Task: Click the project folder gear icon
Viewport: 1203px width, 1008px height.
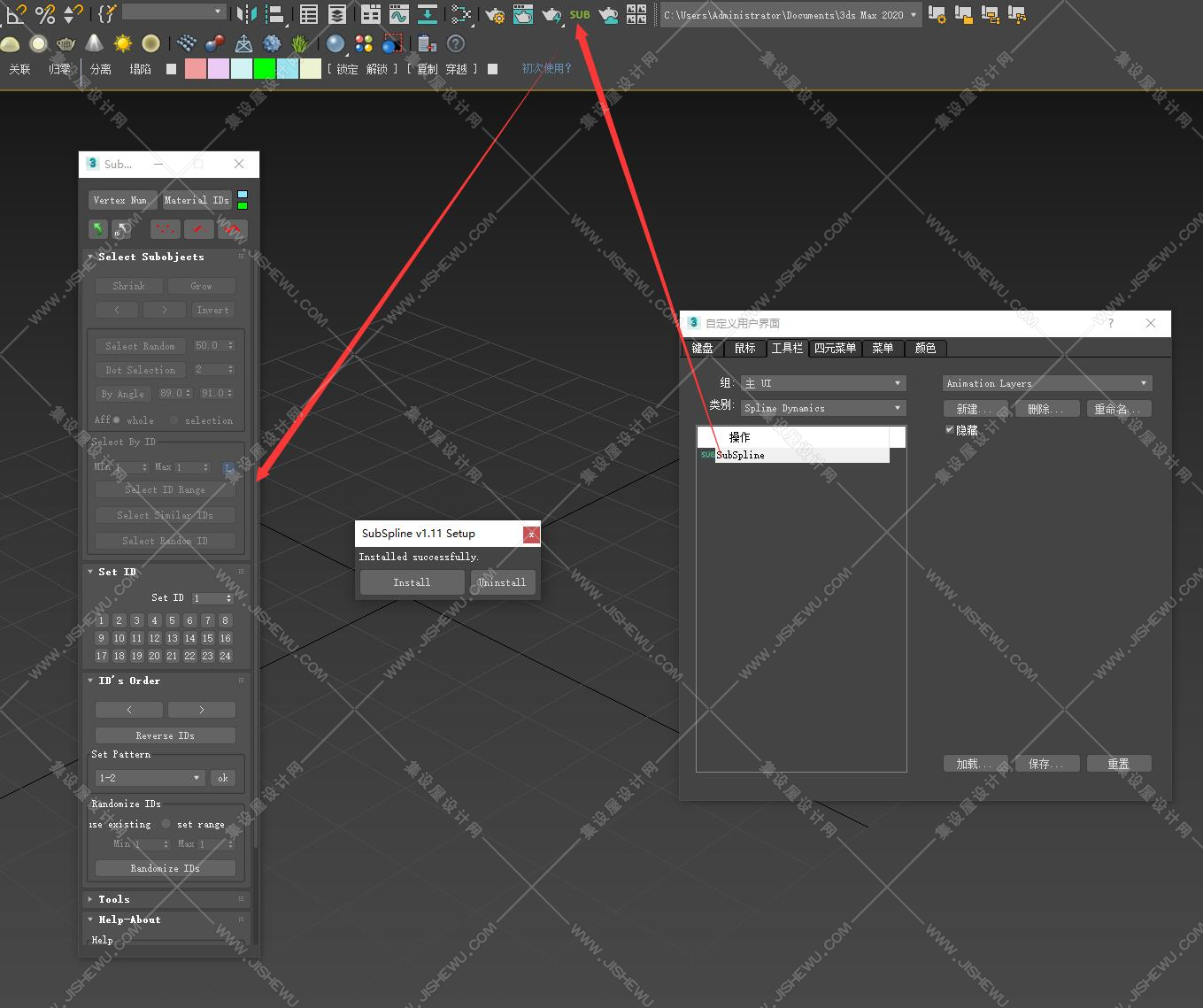Action: pos(937,14)
